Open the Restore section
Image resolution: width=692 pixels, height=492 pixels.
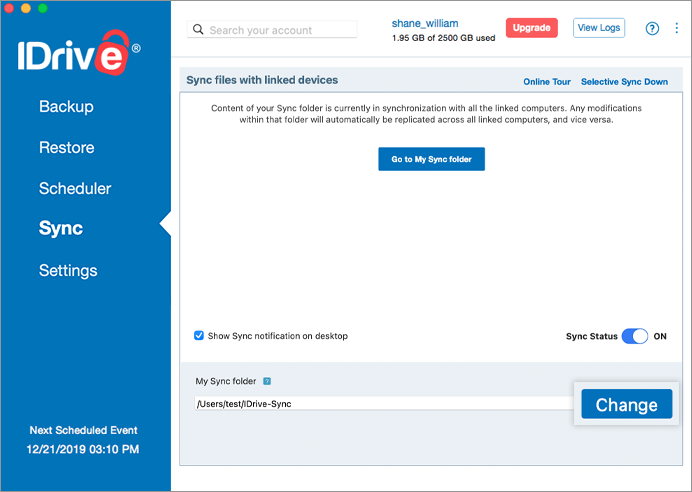coord(67,147)
